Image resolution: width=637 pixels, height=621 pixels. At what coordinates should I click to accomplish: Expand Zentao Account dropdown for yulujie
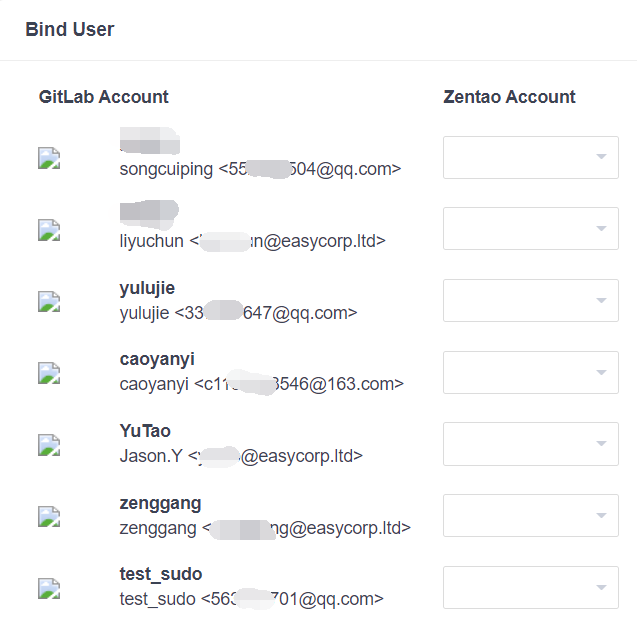530,300
